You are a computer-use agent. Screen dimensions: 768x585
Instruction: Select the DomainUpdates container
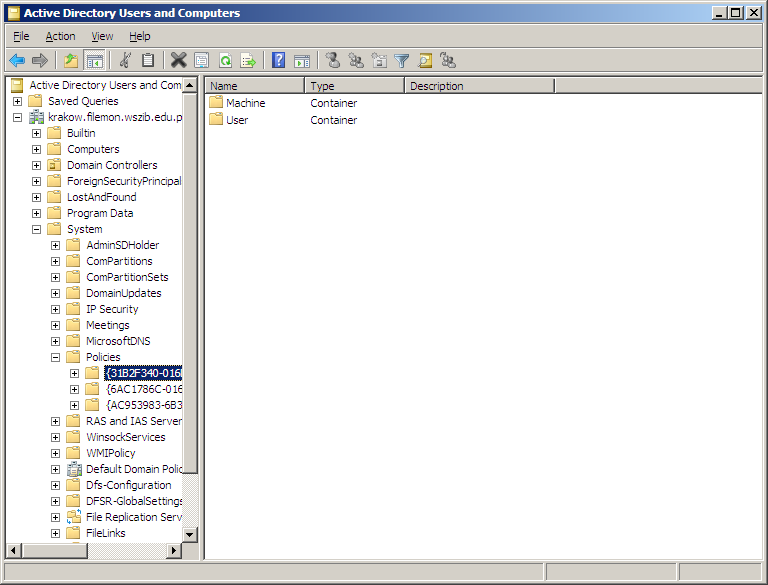123,293
